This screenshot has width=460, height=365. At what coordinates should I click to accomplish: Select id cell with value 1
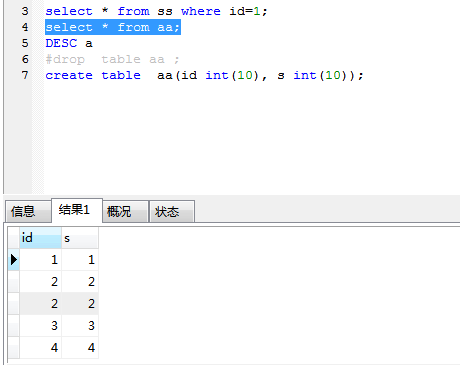[x=40, y=260]
